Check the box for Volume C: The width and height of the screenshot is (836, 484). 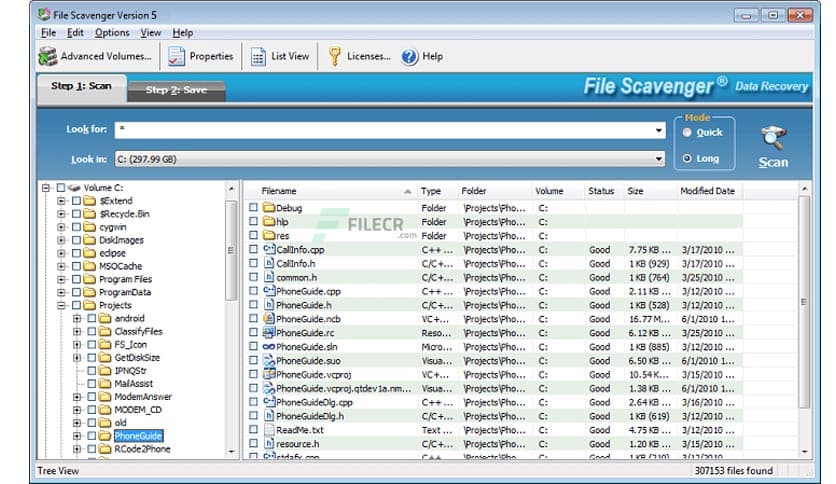[x=61, y=188]
